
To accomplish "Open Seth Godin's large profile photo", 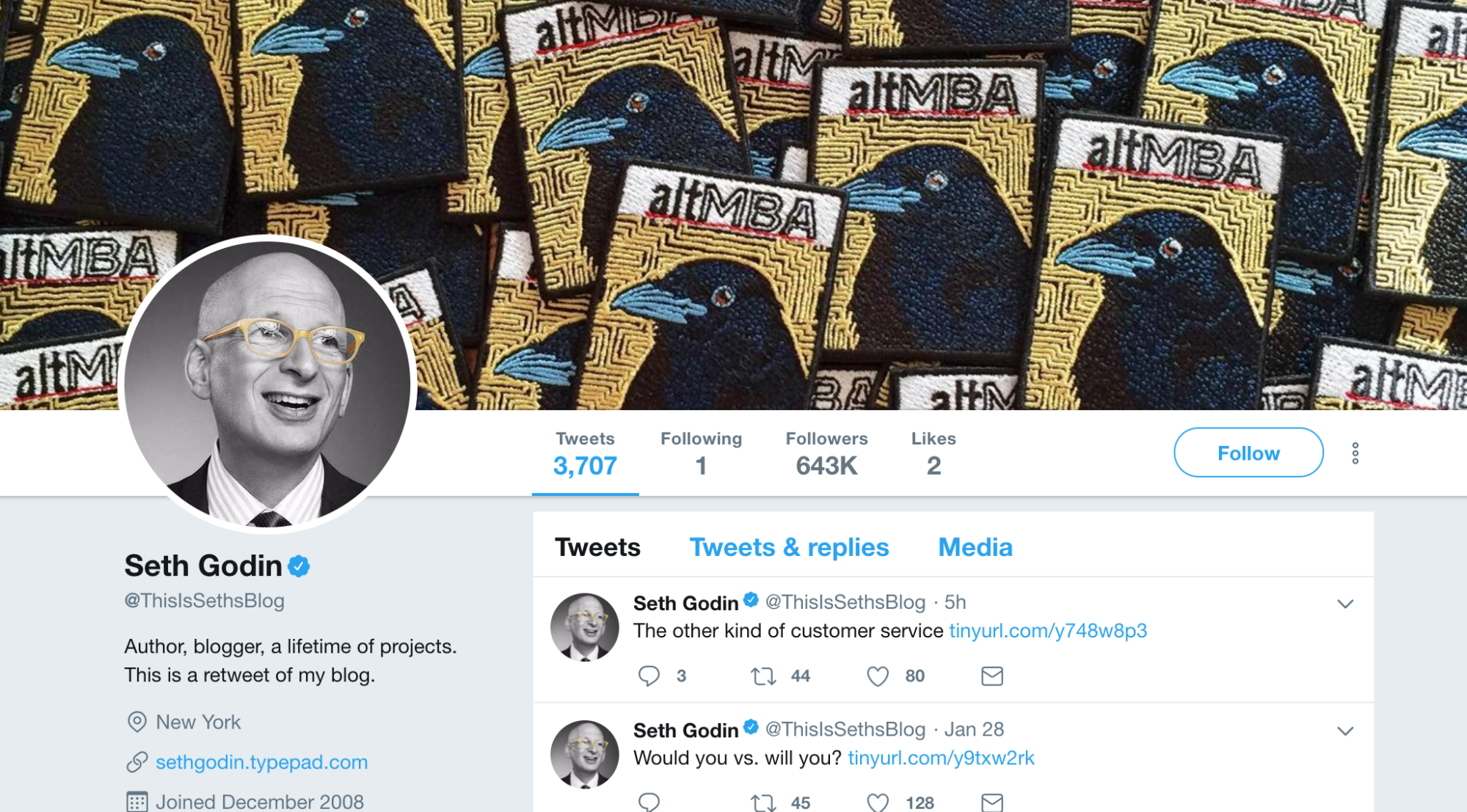I will (x=267, y=384).
